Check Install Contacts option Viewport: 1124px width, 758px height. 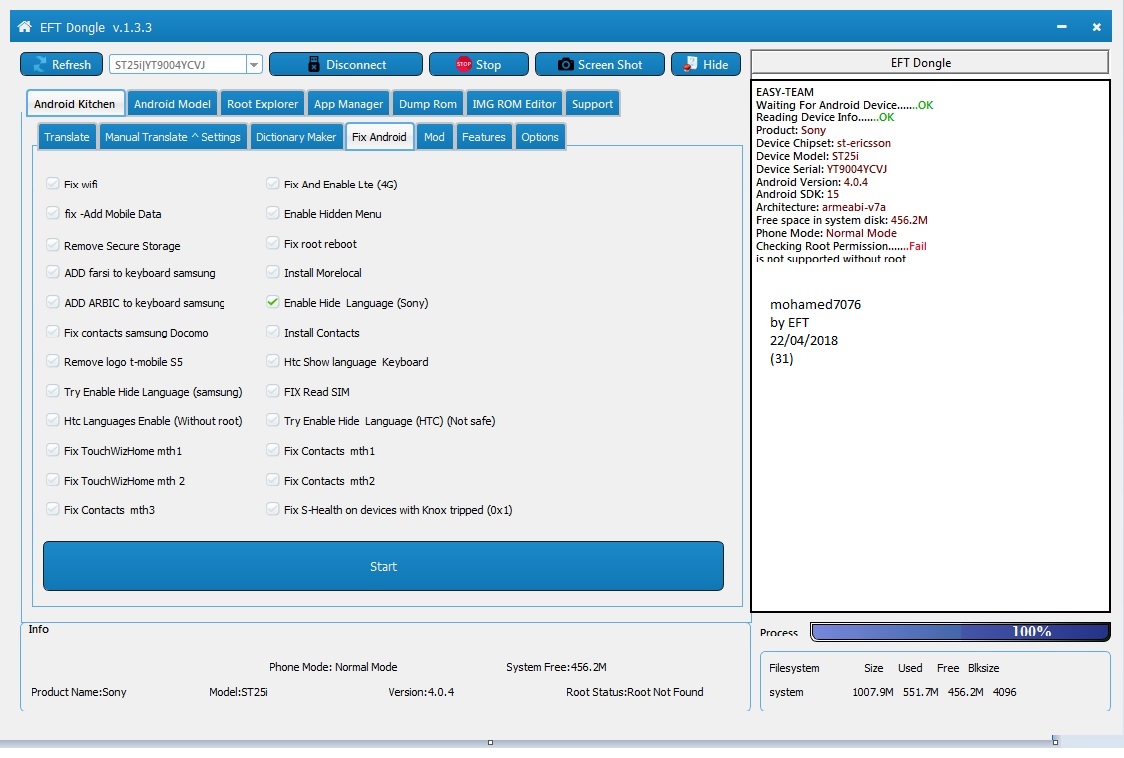click(272, 332)
